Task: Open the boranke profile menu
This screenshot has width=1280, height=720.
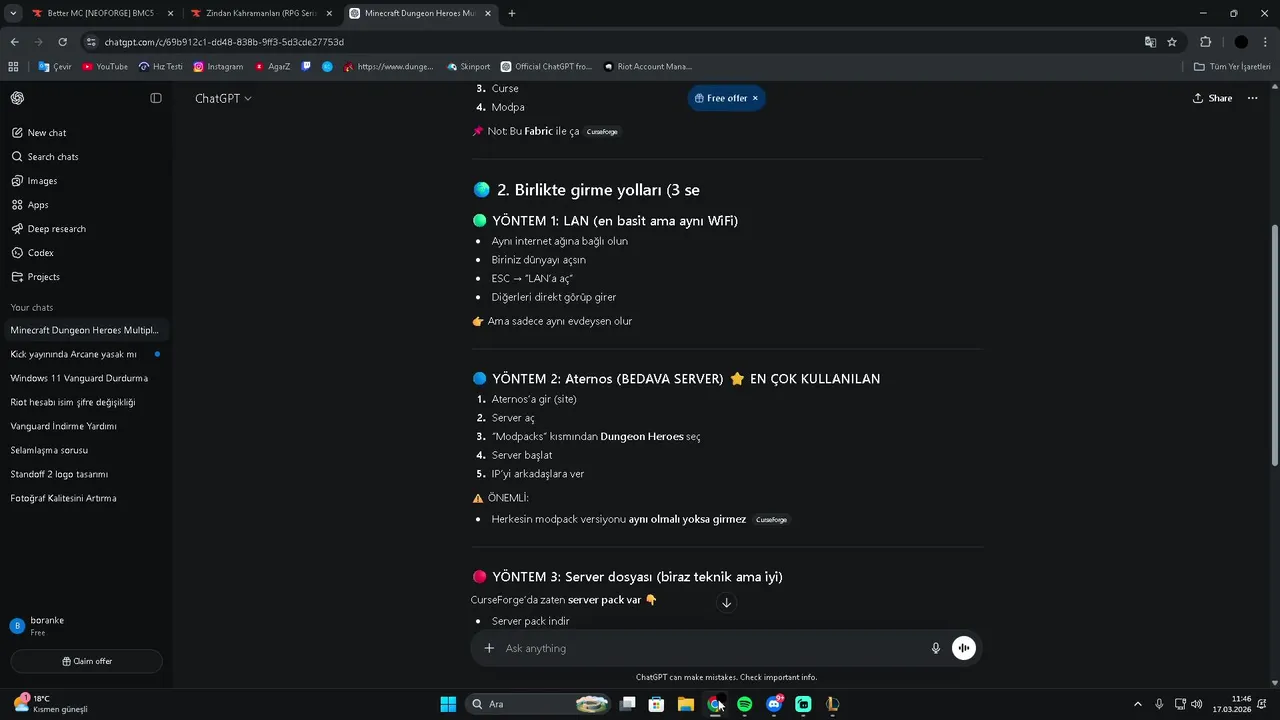Action: pos(85,626)
